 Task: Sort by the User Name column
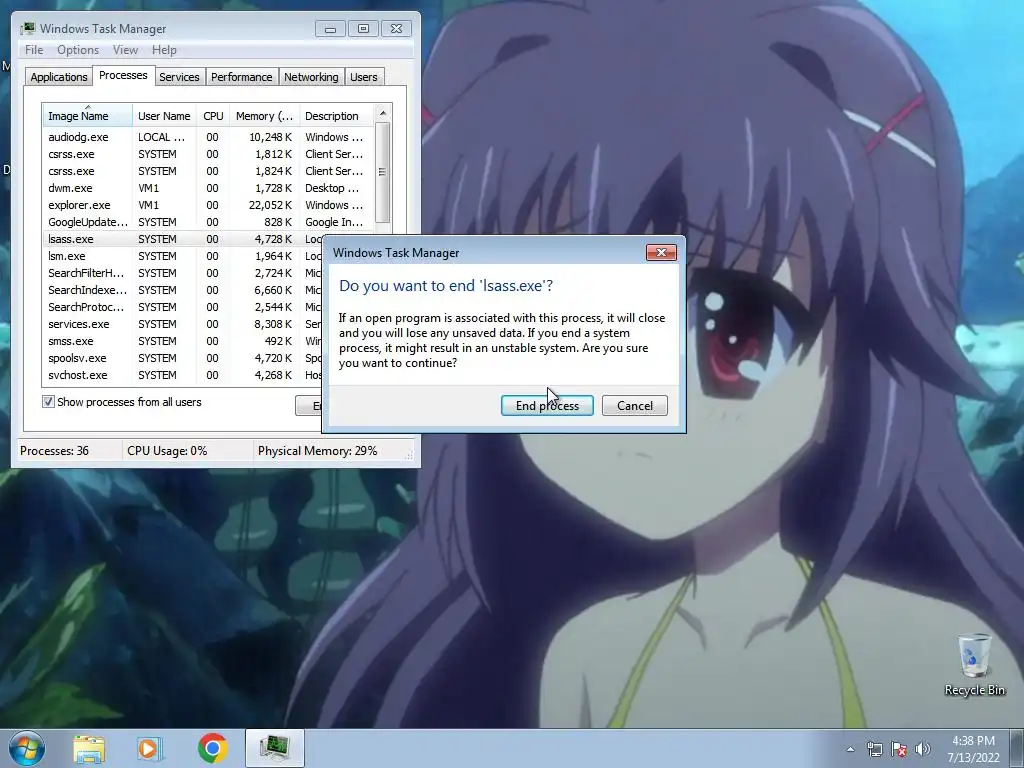coord(164,116)
